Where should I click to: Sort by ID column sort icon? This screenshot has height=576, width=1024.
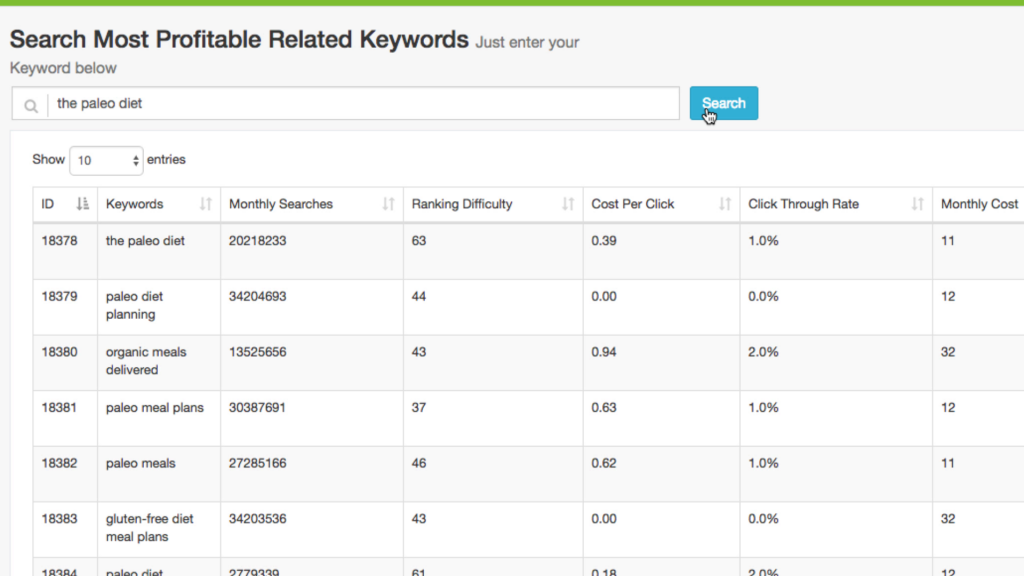[83, 204]
